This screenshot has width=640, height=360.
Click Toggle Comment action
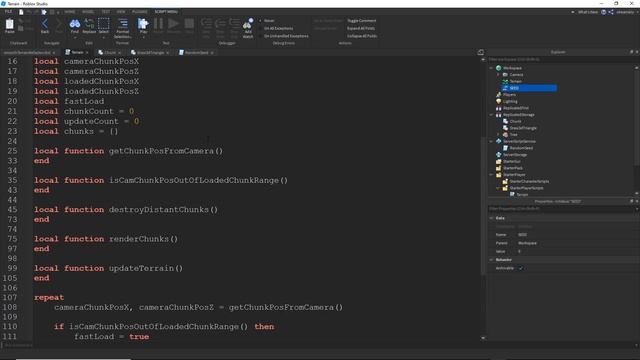coord(362,20)
